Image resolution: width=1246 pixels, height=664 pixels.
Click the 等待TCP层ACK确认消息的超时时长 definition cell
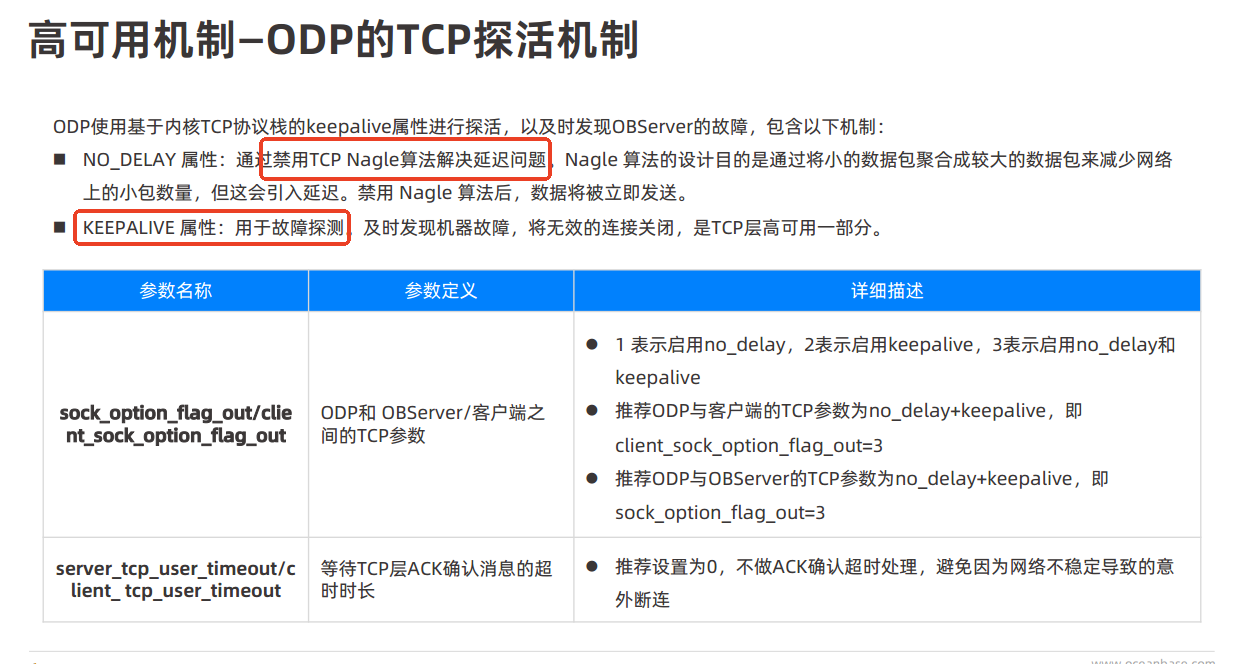pos(436,580)
